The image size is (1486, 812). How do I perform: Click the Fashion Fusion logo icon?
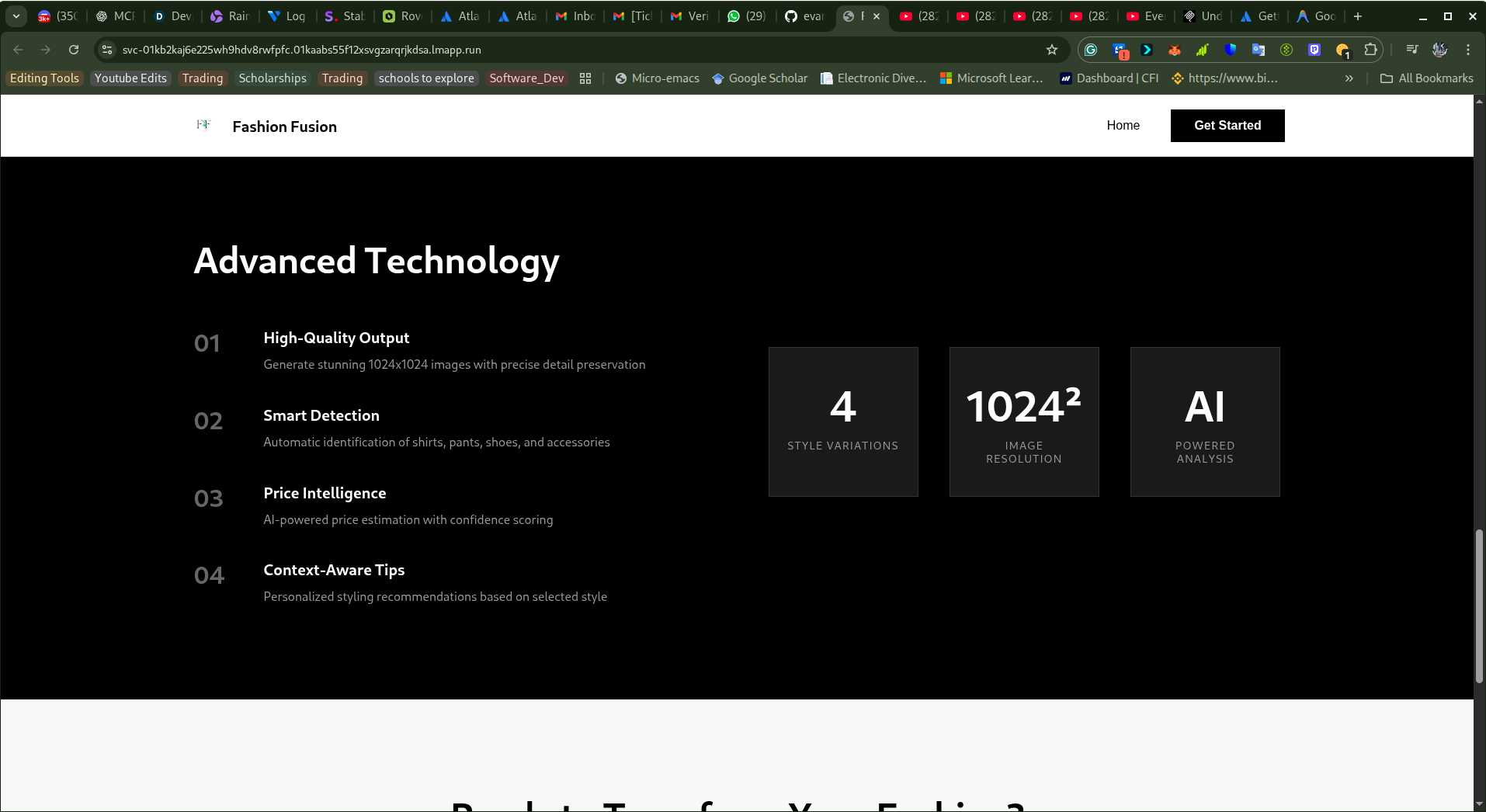tap(203, 124)
